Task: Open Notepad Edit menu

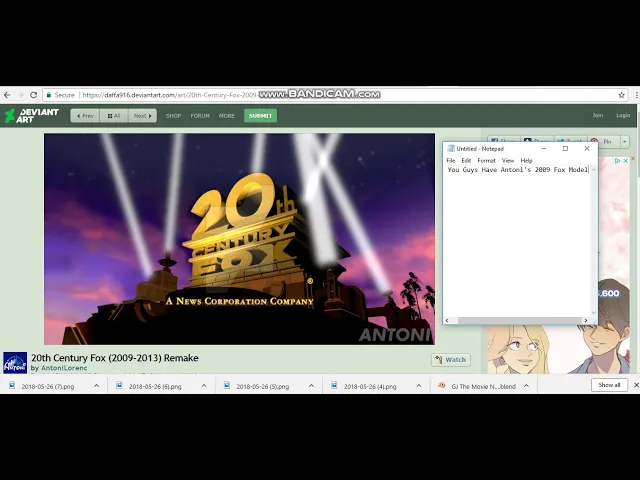Action: pyautogui.click(x=466, y=160)
